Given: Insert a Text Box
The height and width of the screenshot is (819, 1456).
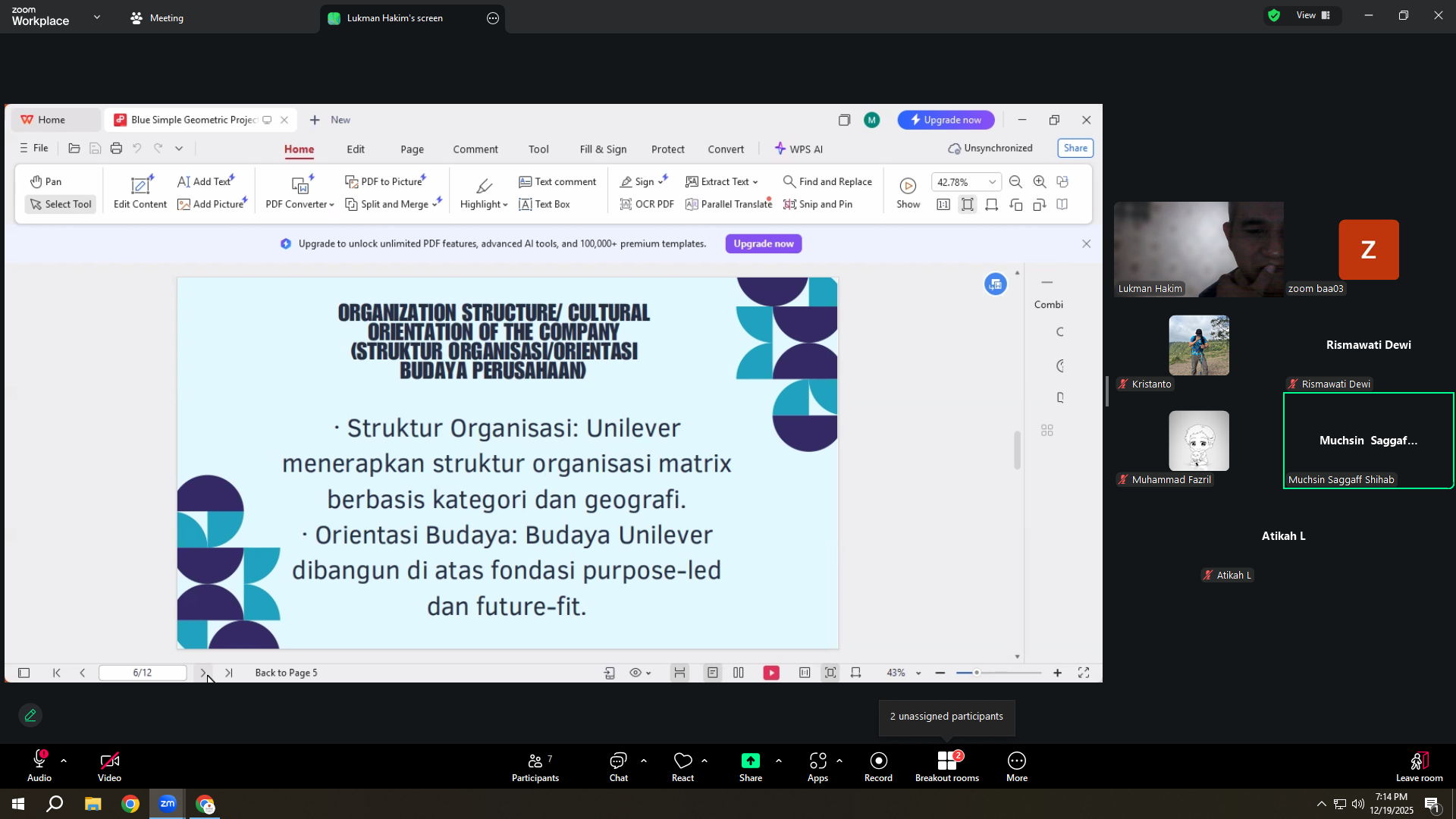Looking at the screenshot, I should 544,205.
